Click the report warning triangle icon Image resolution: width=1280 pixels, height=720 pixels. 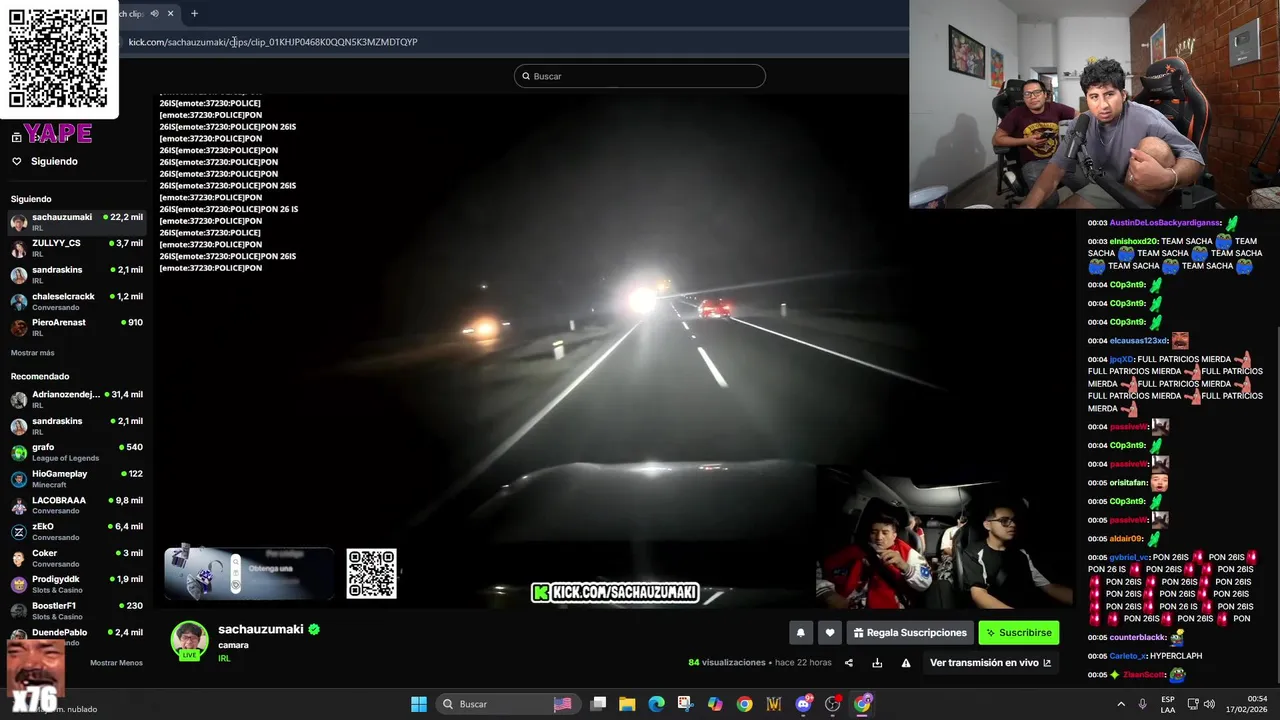point(906,663)
